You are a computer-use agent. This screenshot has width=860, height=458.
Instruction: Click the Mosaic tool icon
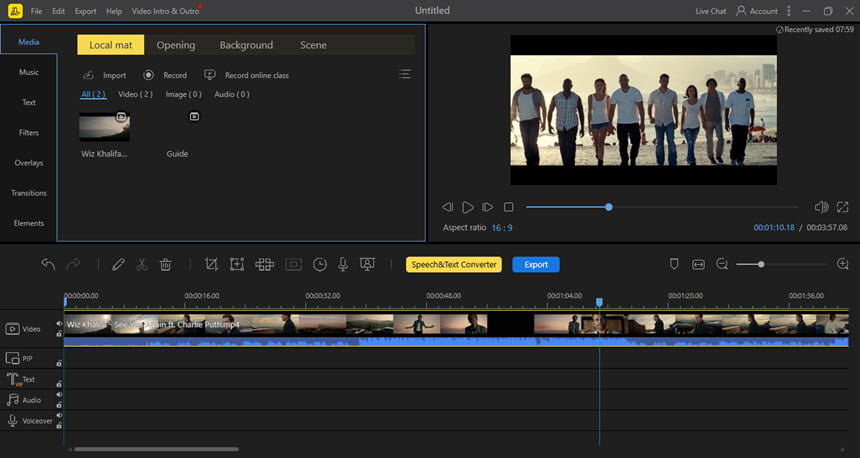pos(264,264)
